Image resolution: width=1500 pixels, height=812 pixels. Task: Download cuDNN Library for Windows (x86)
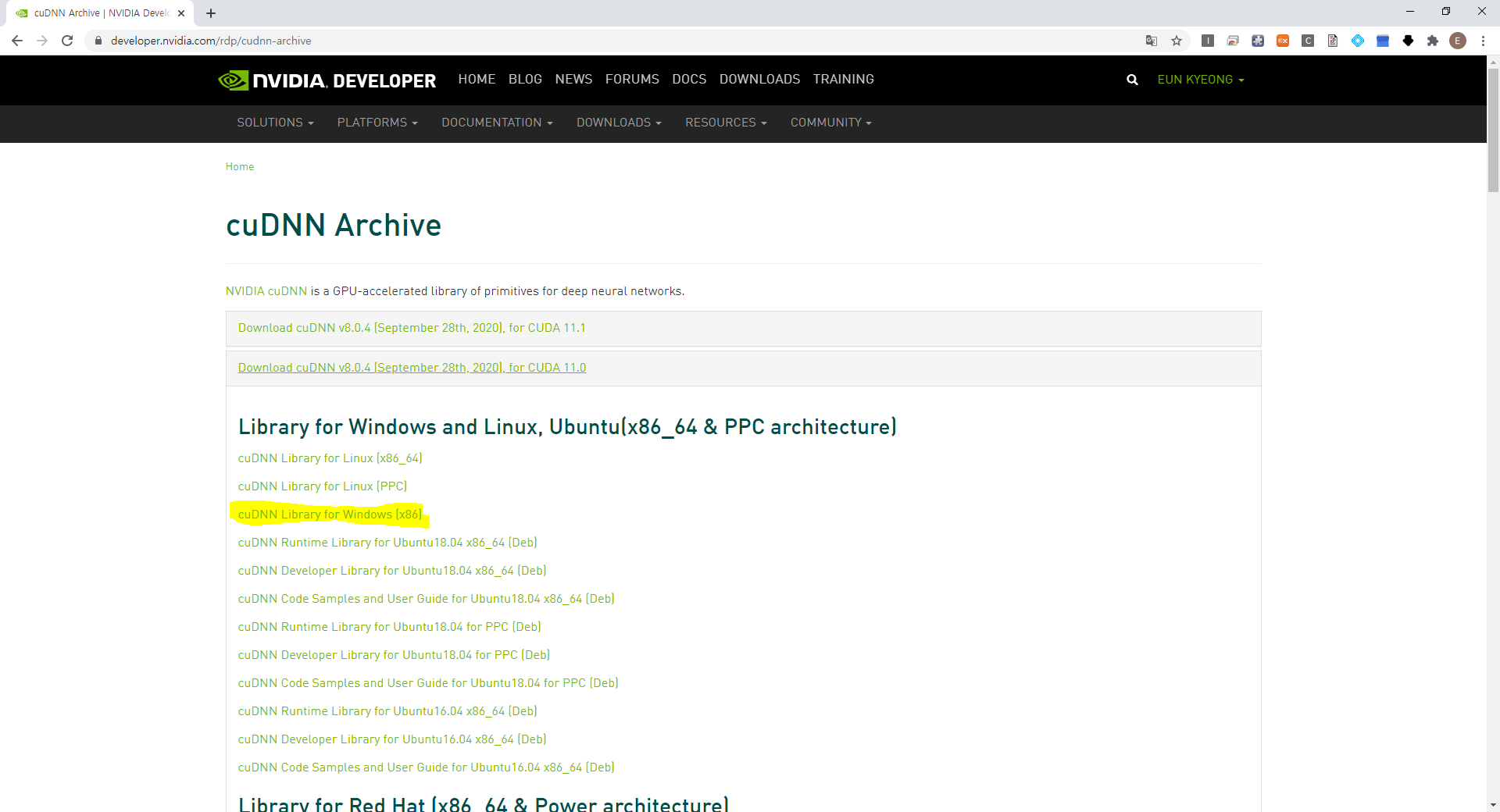[330, 515]
